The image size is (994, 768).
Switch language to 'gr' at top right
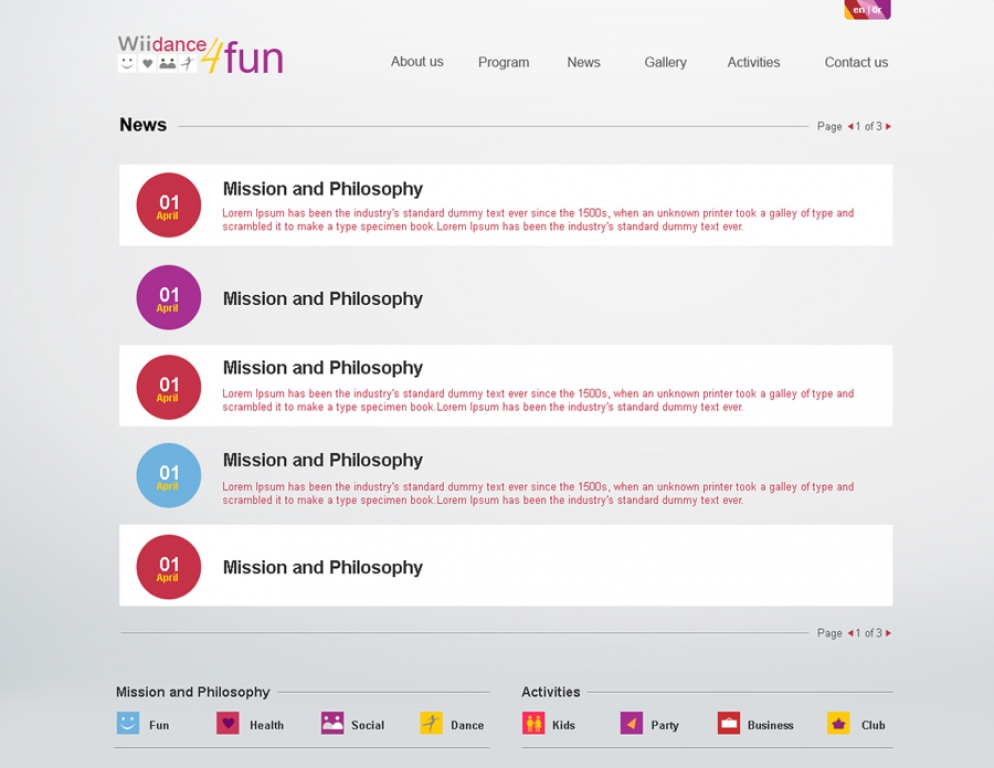877,10
